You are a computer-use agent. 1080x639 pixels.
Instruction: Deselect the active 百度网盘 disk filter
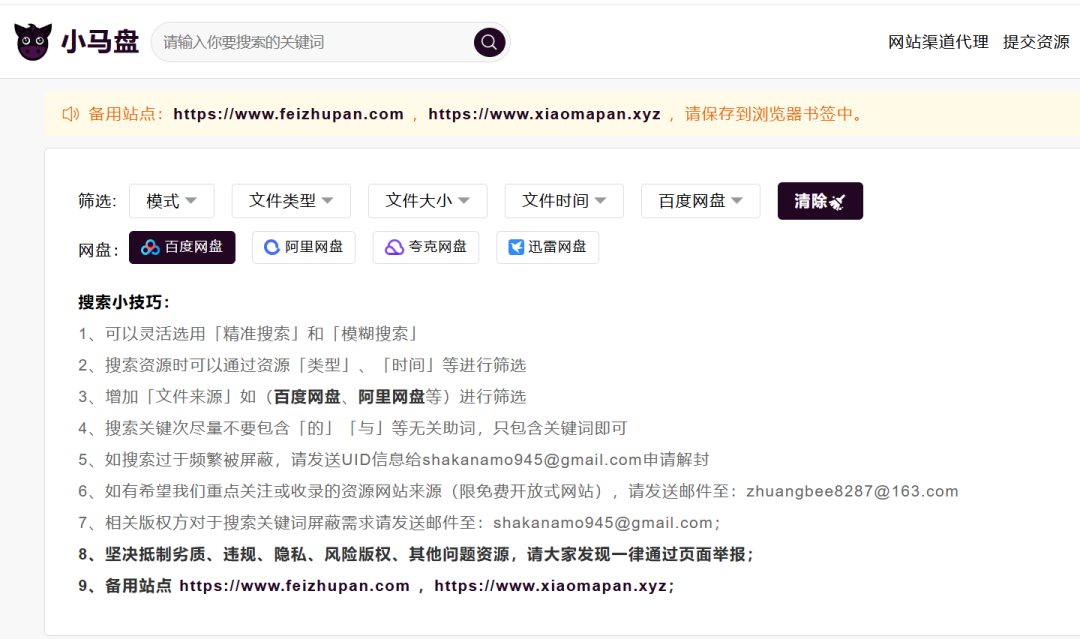point(181,247)
